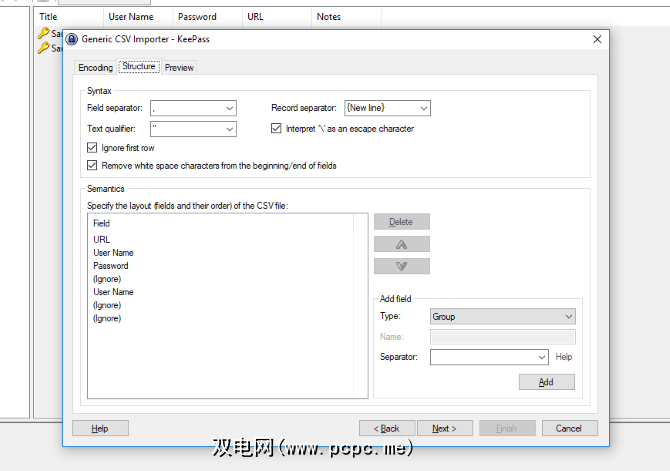Click the Help button at dialog bottom
This screenshot has height=471, width=670.
[x=100, y=428]
